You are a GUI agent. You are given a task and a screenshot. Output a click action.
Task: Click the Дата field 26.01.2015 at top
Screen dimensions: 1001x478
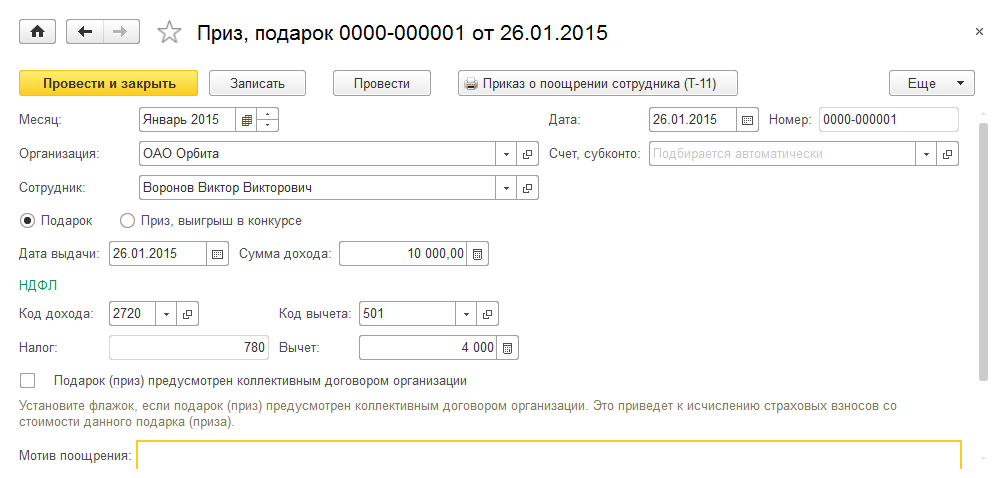point(693,119)
